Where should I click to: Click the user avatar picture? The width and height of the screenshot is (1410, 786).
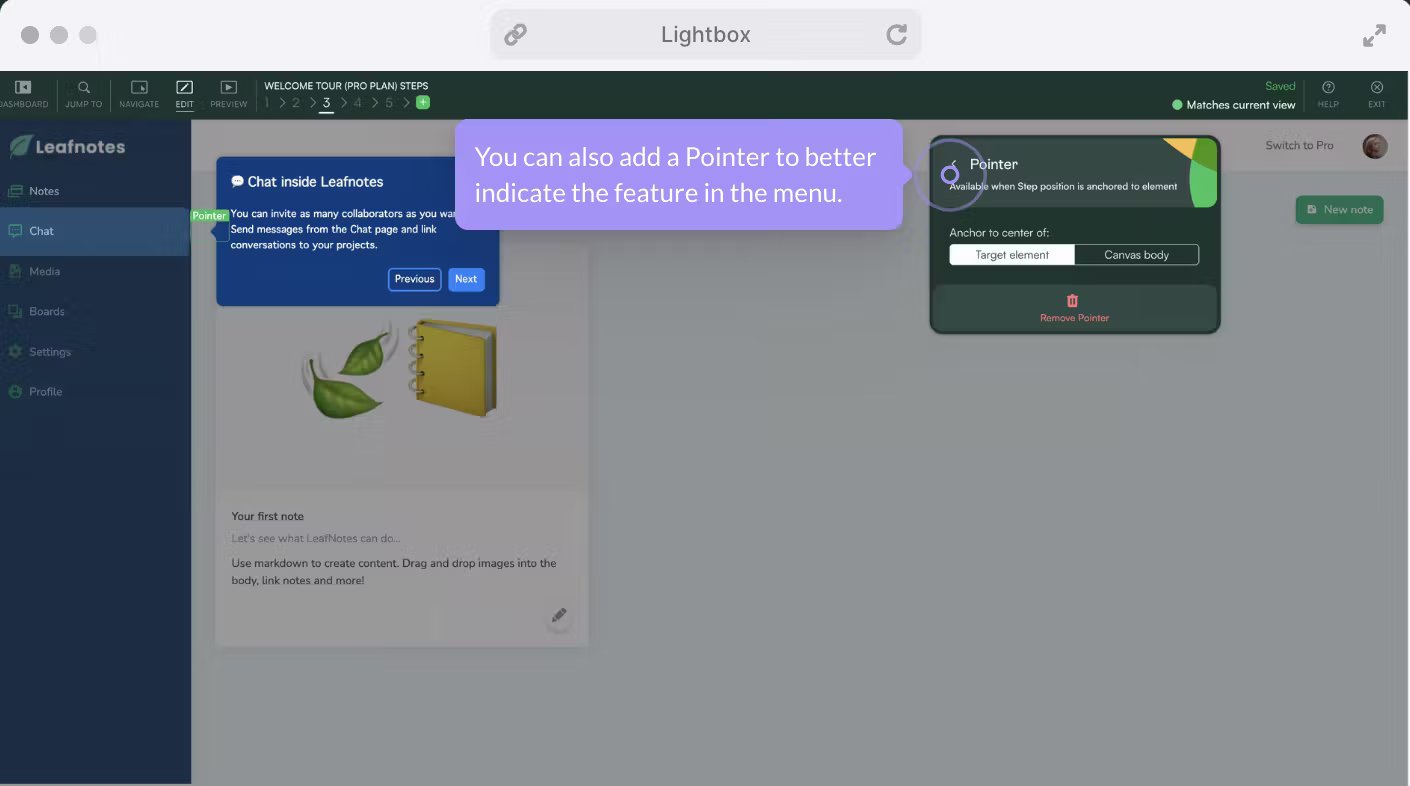[1375, 146]
